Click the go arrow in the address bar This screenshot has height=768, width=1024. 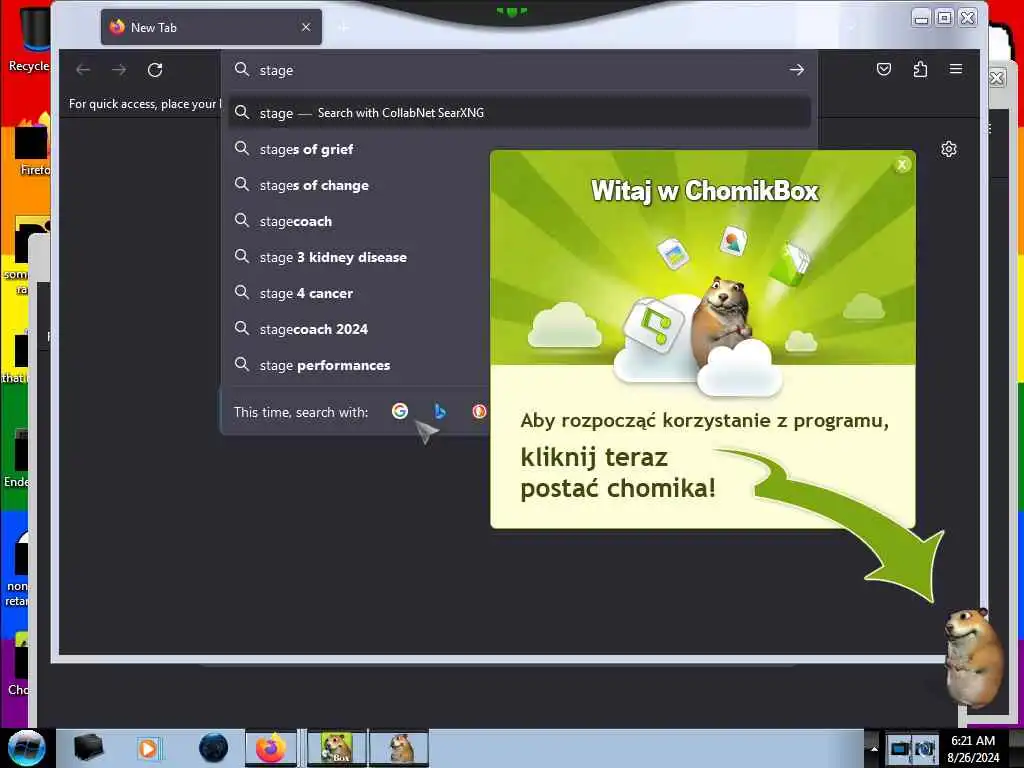pyautogui.click(x=796, y=70)
